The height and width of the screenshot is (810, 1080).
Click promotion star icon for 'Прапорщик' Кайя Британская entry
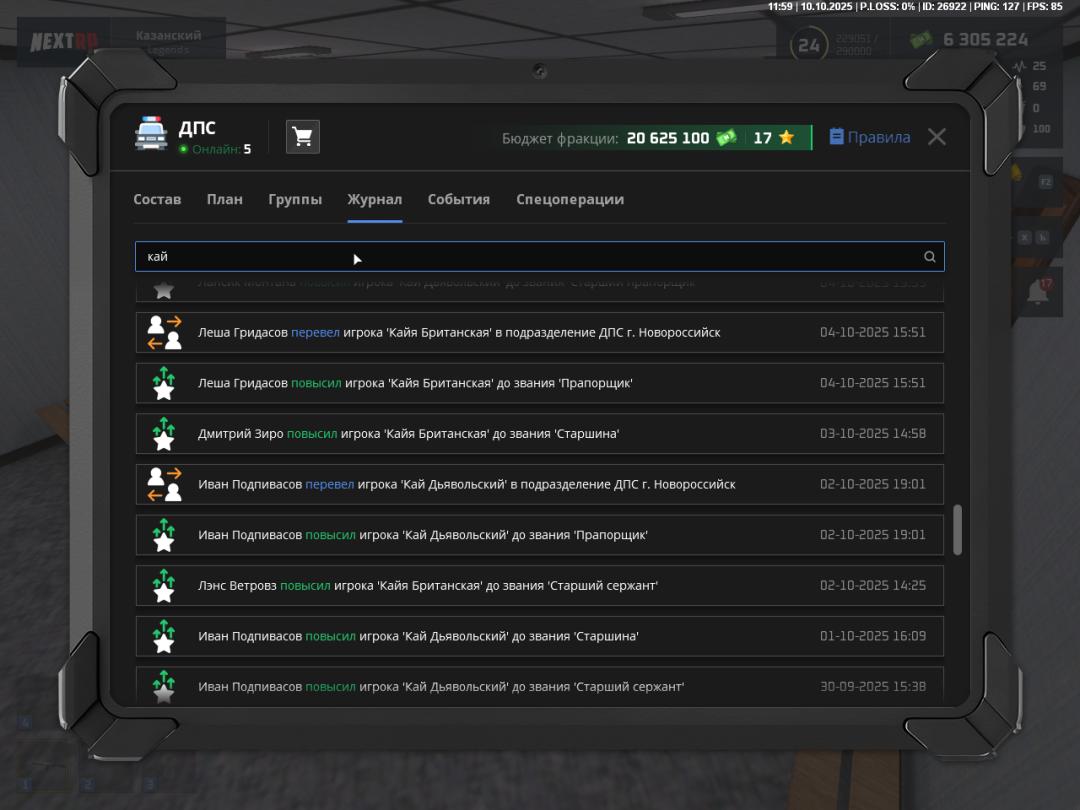pos(164,383)
